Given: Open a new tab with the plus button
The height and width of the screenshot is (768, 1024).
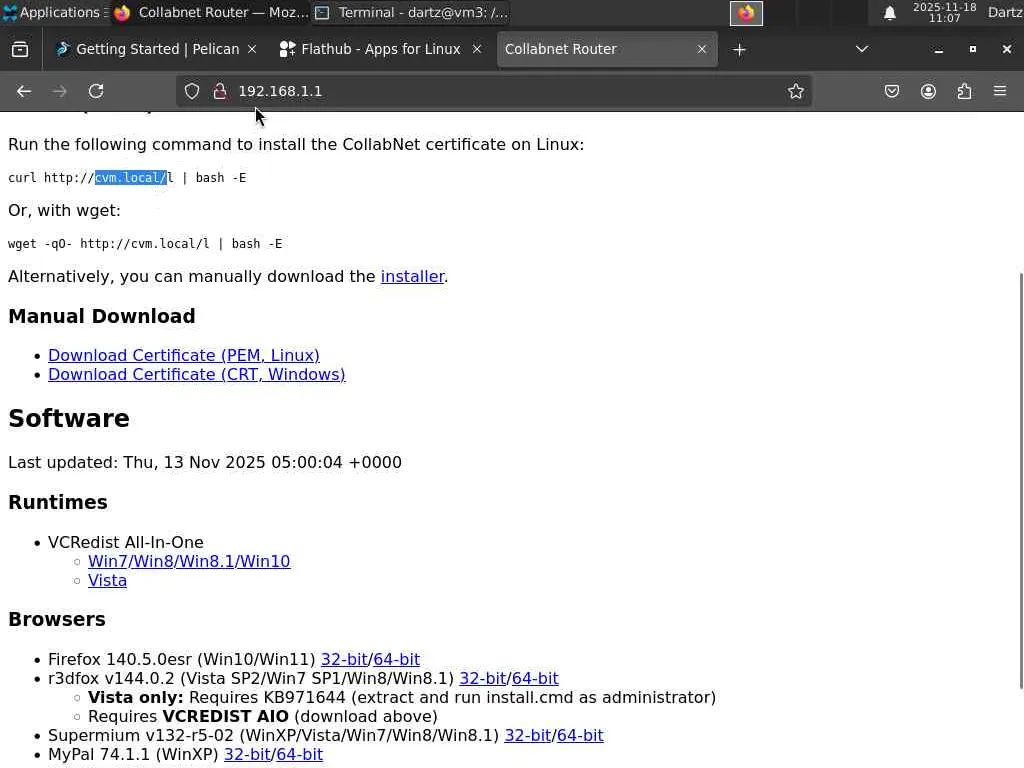Looking at the screenshot, I should 739,50.
